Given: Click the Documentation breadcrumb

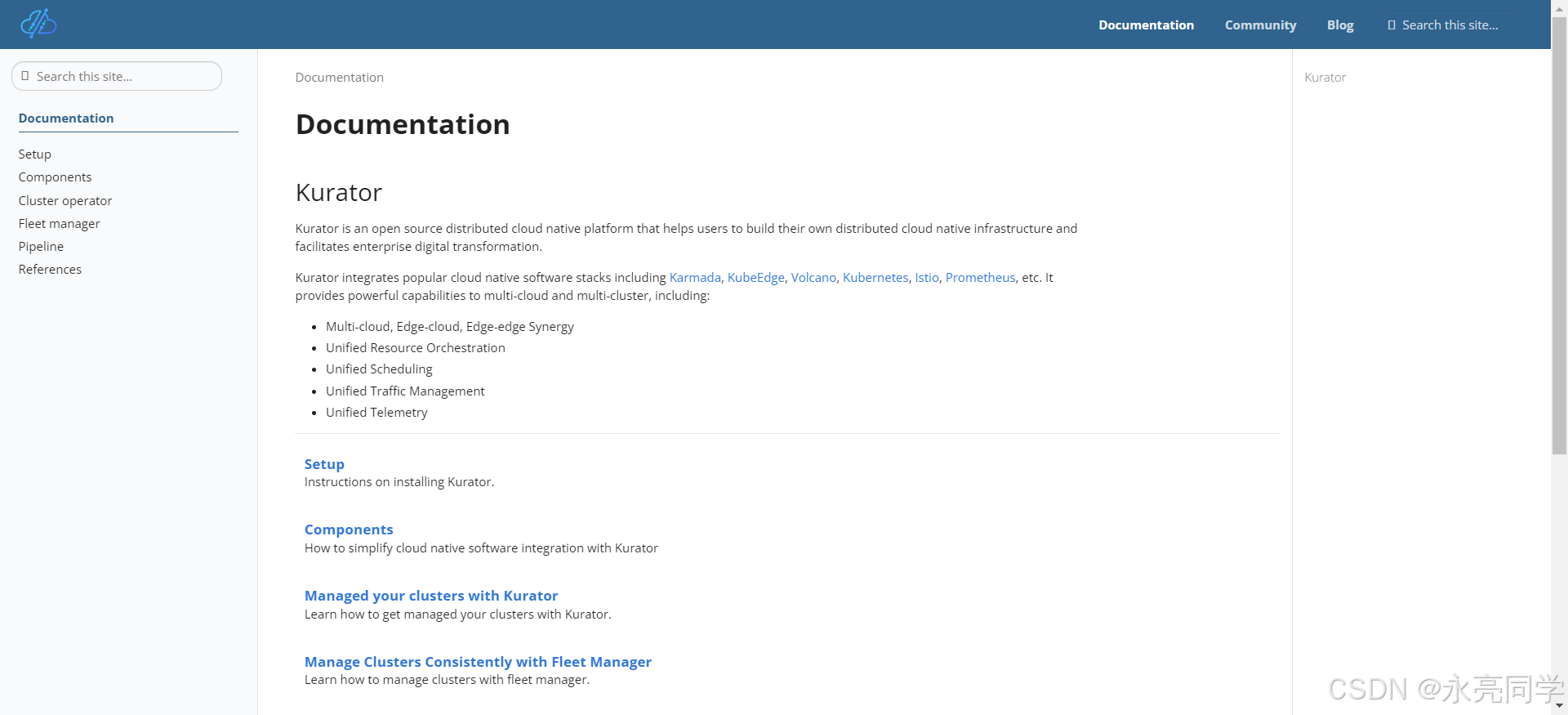Looking at the screenshot, I should coord(339,78).
